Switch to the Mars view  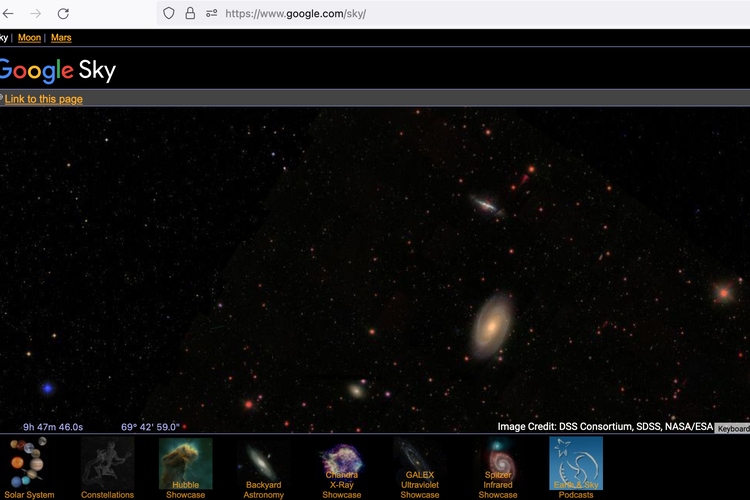coord(61,38)
